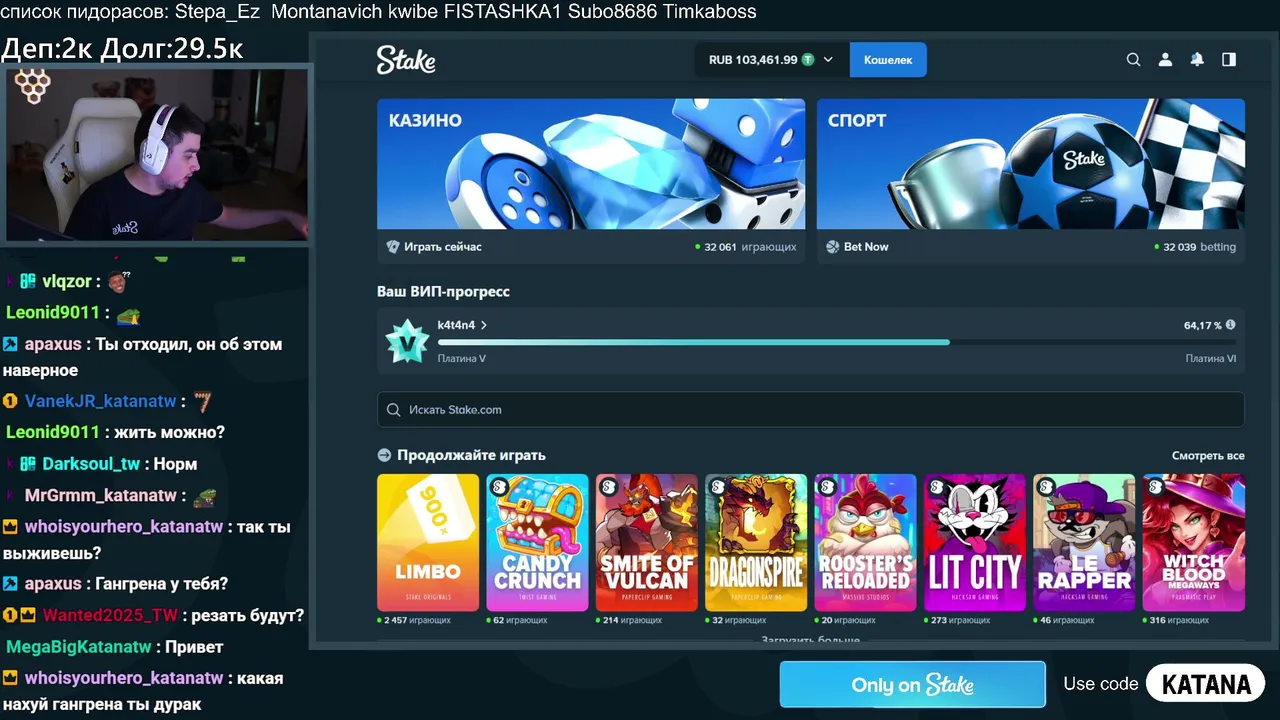This screenshot has height=720, width=1280.
Task: Click the Only on Stake banner button
Action: [x=913, y=685]
